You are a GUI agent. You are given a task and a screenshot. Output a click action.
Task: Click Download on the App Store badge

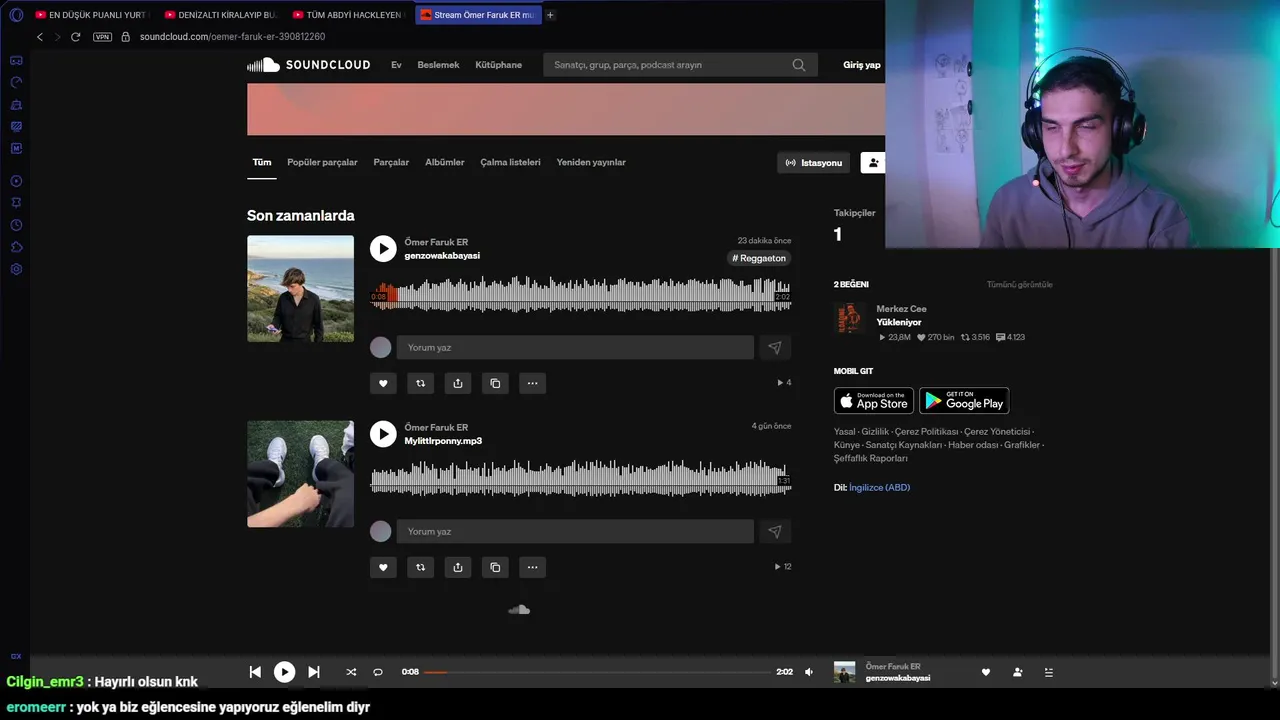click(874, 400)
